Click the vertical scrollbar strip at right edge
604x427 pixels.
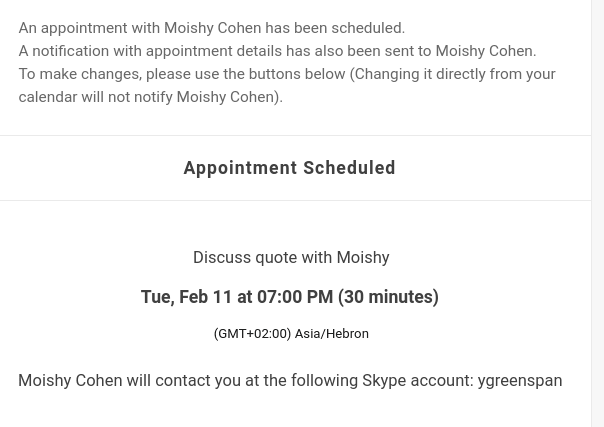pyautogui.click(x=598, y=213)
